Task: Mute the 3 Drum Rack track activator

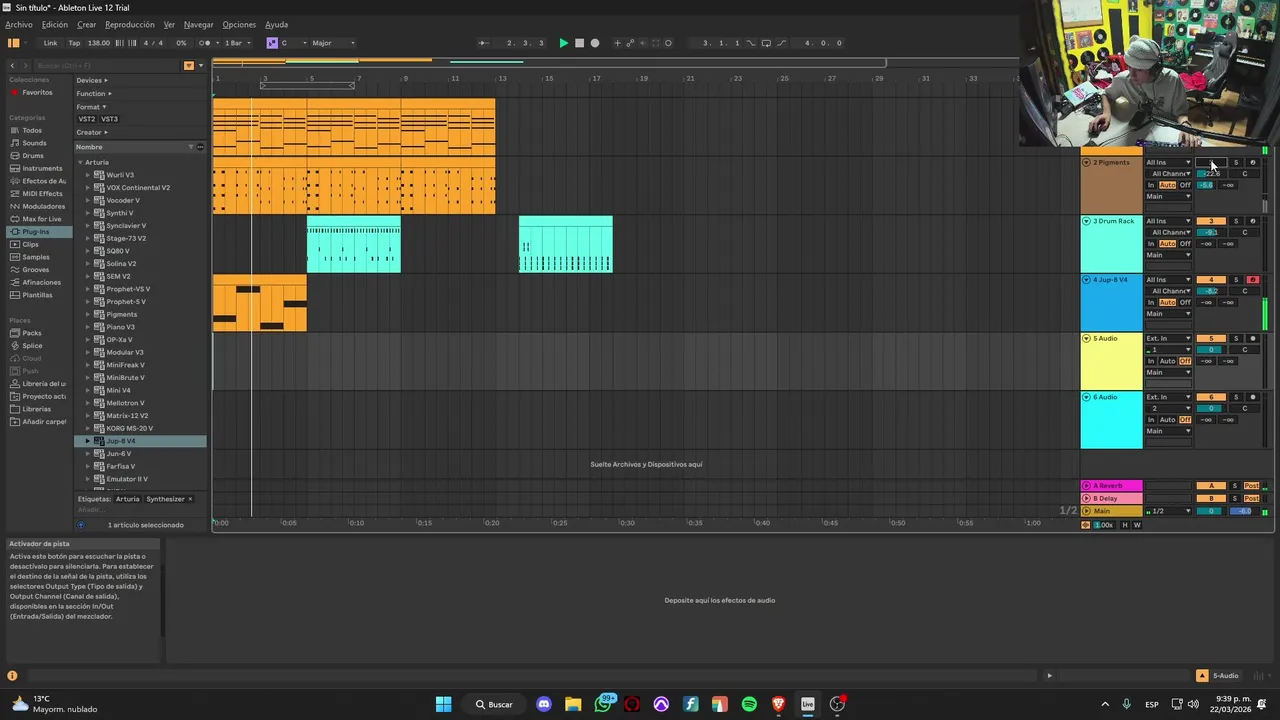Action: tap(1211, 221)
